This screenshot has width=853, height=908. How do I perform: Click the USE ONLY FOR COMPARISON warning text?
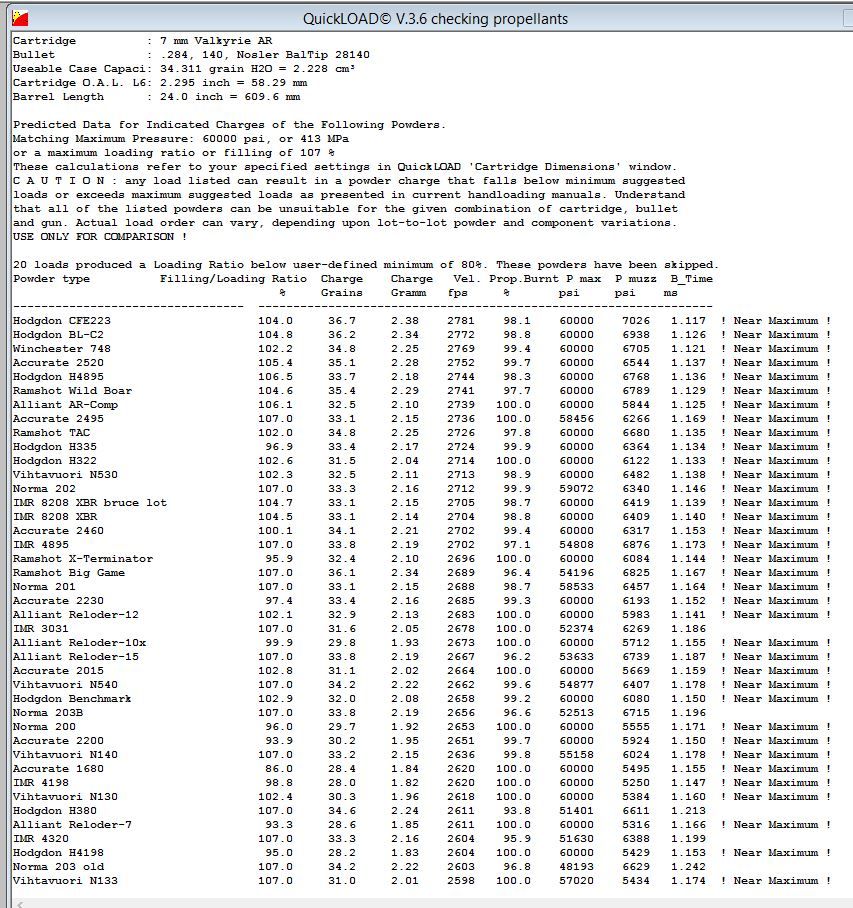[x=100, y=237]
